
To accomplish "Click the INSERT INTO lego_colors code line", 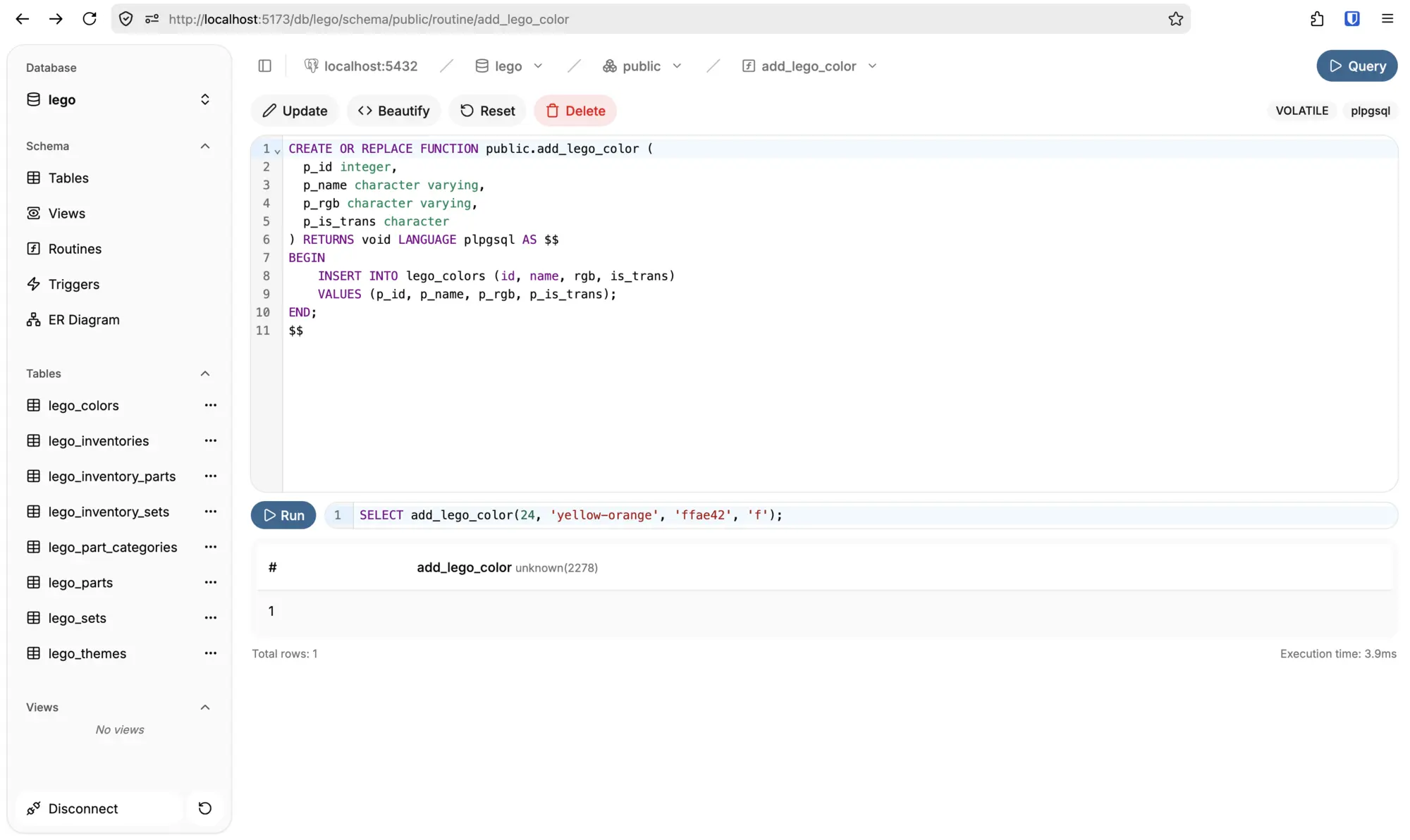I will coord(496,276).
